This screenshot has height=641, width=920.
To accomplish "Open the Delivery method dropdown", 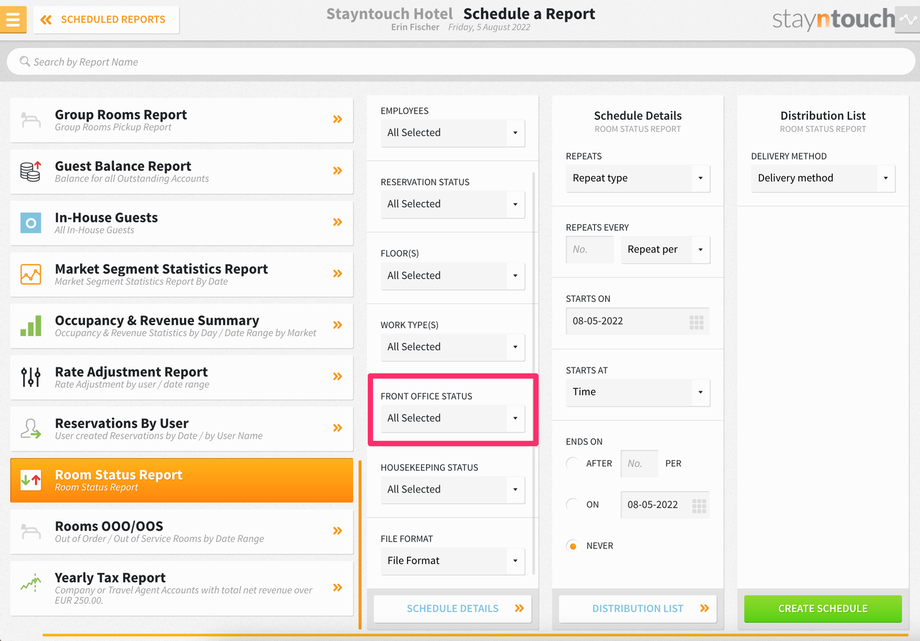I will tap(823, 178).
